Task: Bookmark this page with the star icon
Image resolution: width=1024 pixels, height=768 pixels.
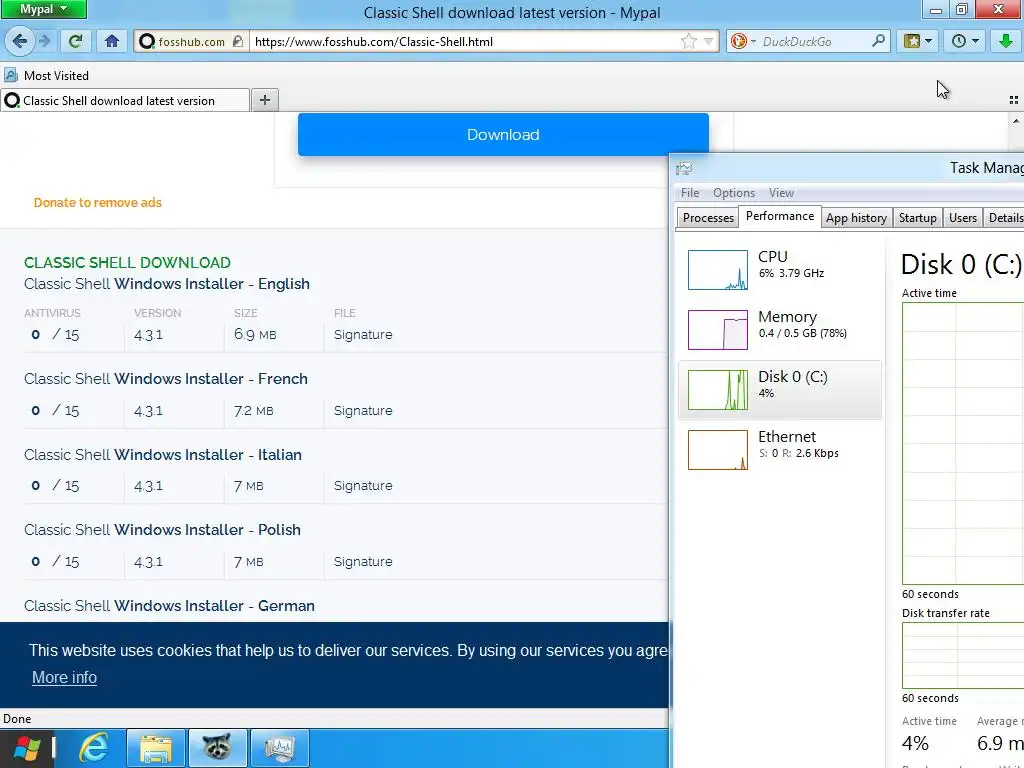Action: (x=688, y=41)
